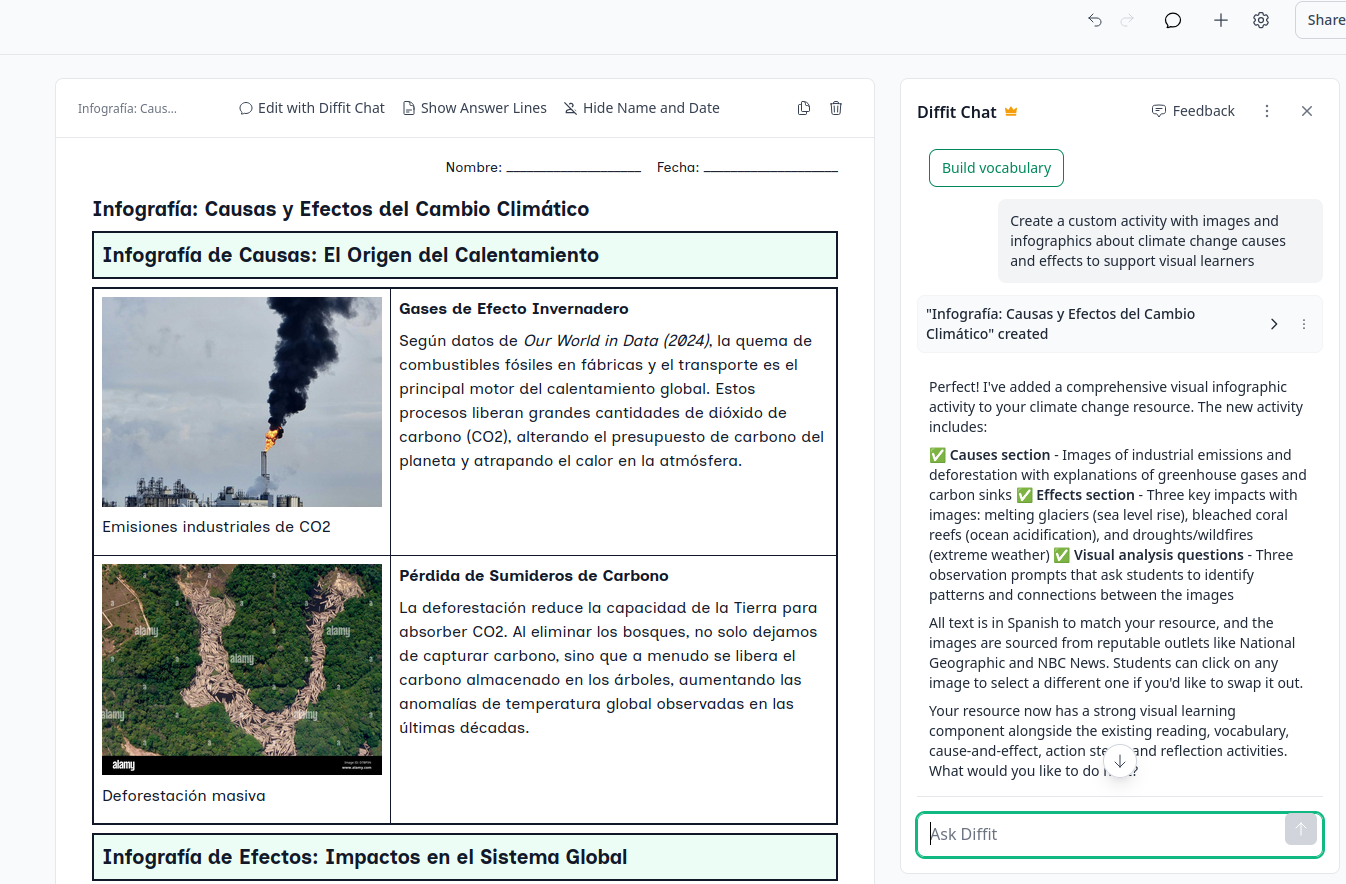Open the Feedback link
1346x884 pixels.
tap(1193, 111)
